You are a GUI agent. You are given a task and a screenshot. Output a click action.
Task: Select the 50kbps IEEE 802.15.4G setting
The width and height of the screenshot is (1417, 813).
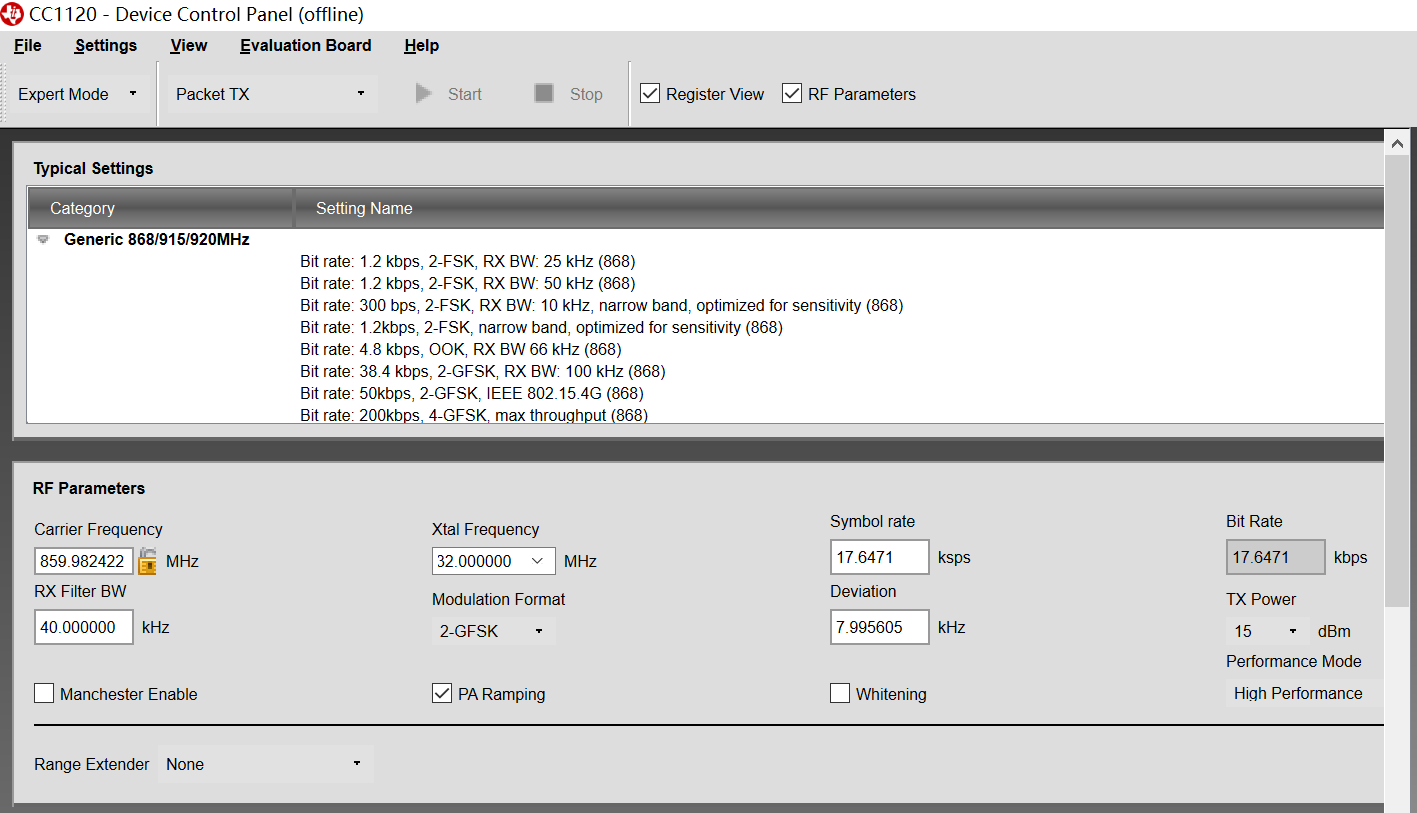[472, 394]
